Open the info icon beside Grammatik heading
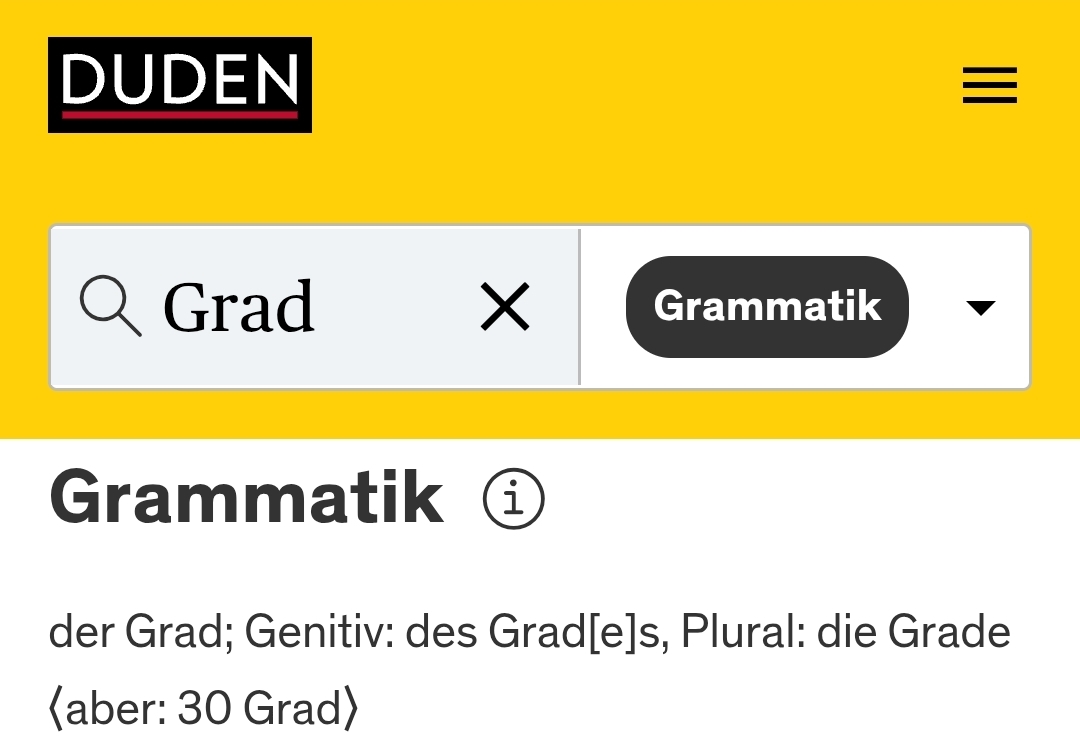Image resolution: width=1080 pixels, height=751 pixels. coord(514,498)
